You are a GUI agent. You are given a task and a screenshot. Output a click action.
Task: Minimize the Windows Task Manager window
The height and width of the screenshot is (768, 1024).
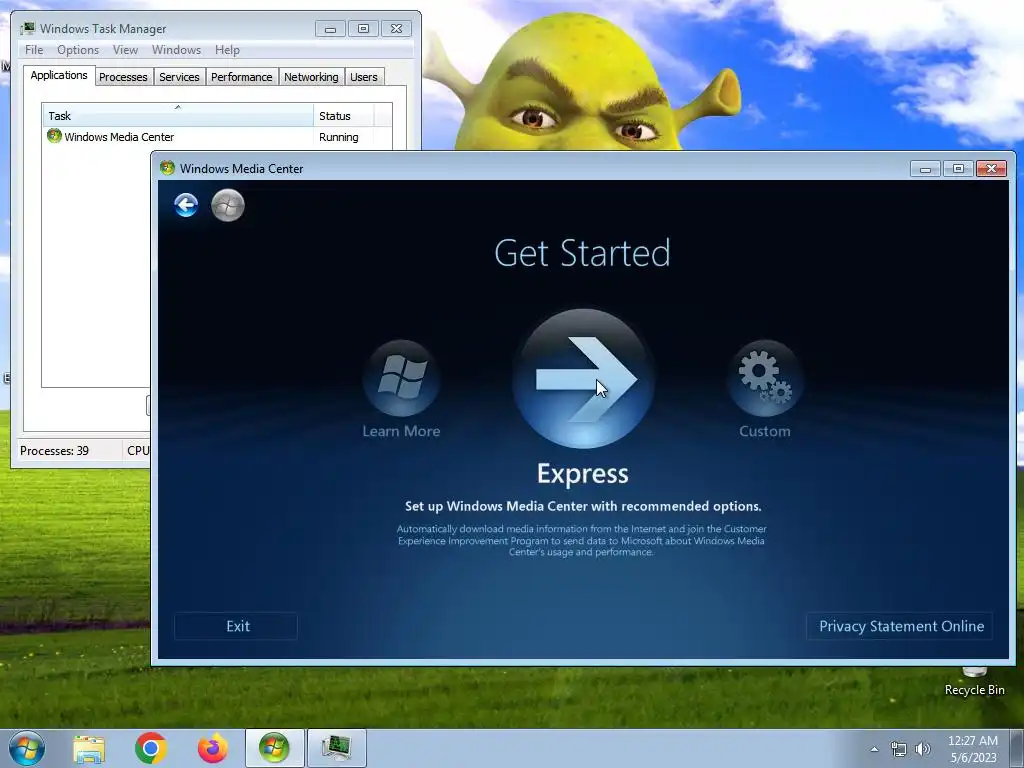point(330,29)
